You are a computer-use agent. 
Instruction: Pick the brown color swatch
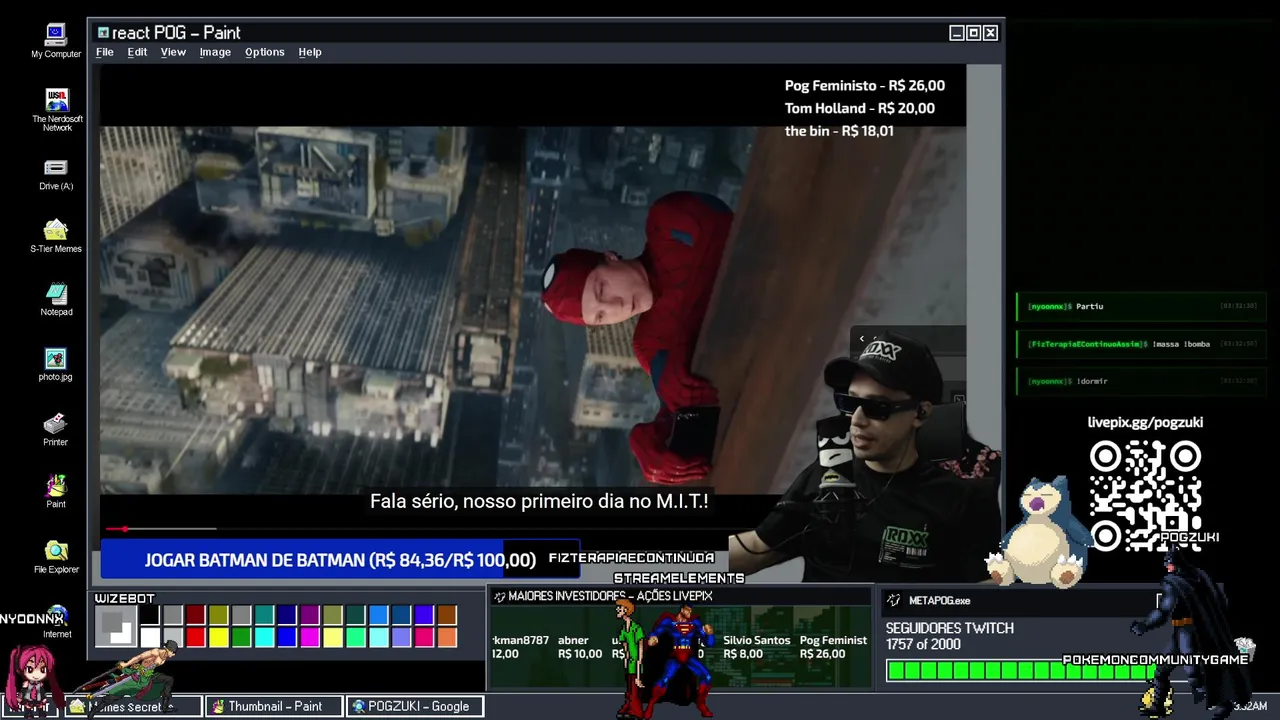pyautogui.click(x=447, y=615)
